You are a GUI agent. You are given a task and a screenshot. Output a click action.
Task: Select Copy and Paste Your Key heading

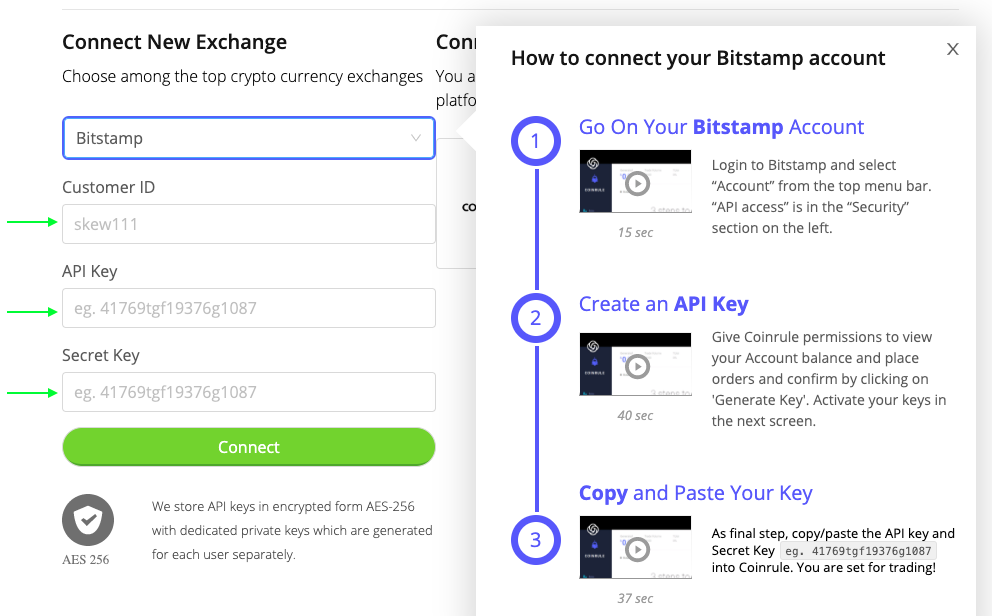point(695,493)
